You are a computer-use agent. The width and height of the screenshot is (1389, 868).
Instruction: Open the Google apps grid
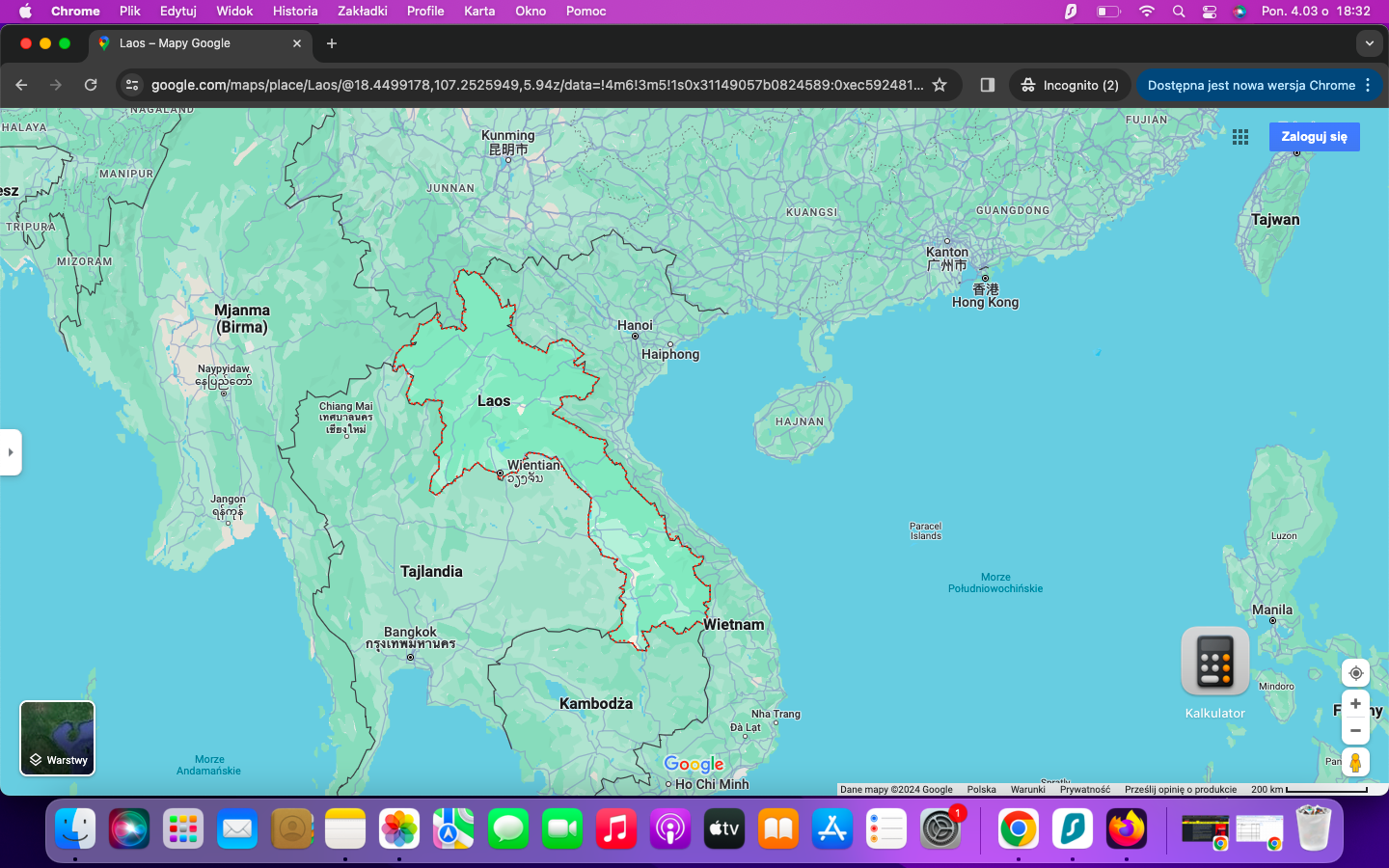(x=1240, y=137)
